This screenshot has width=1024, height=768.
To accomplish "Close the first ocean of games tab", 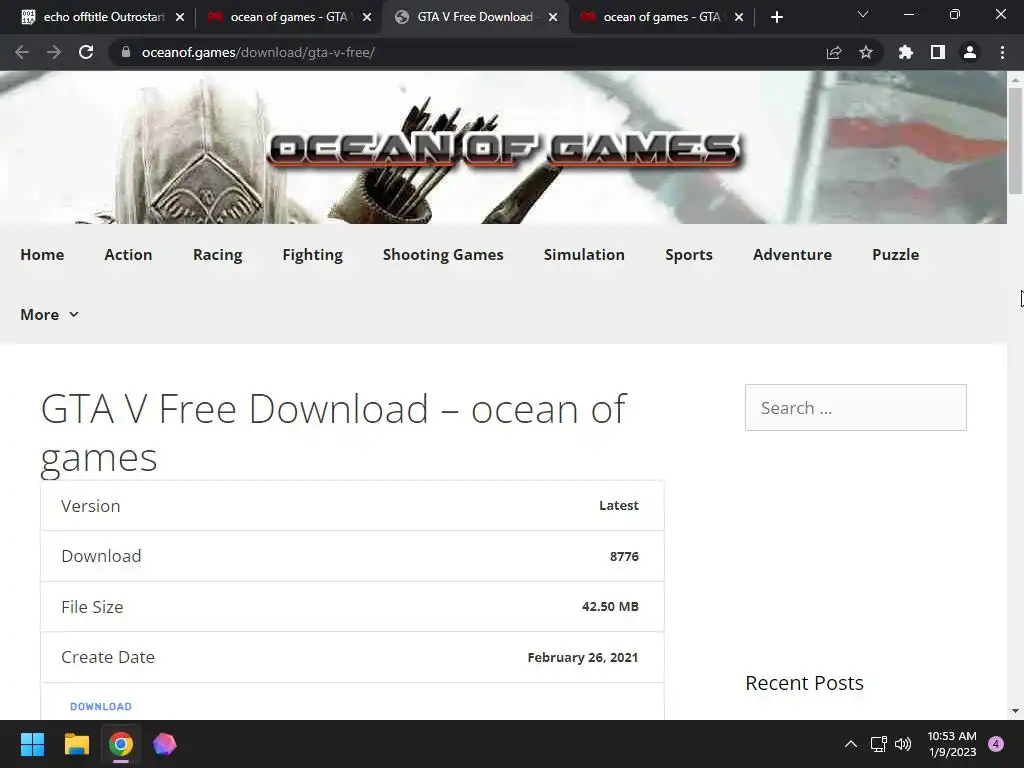I will [x=367, y=17].
